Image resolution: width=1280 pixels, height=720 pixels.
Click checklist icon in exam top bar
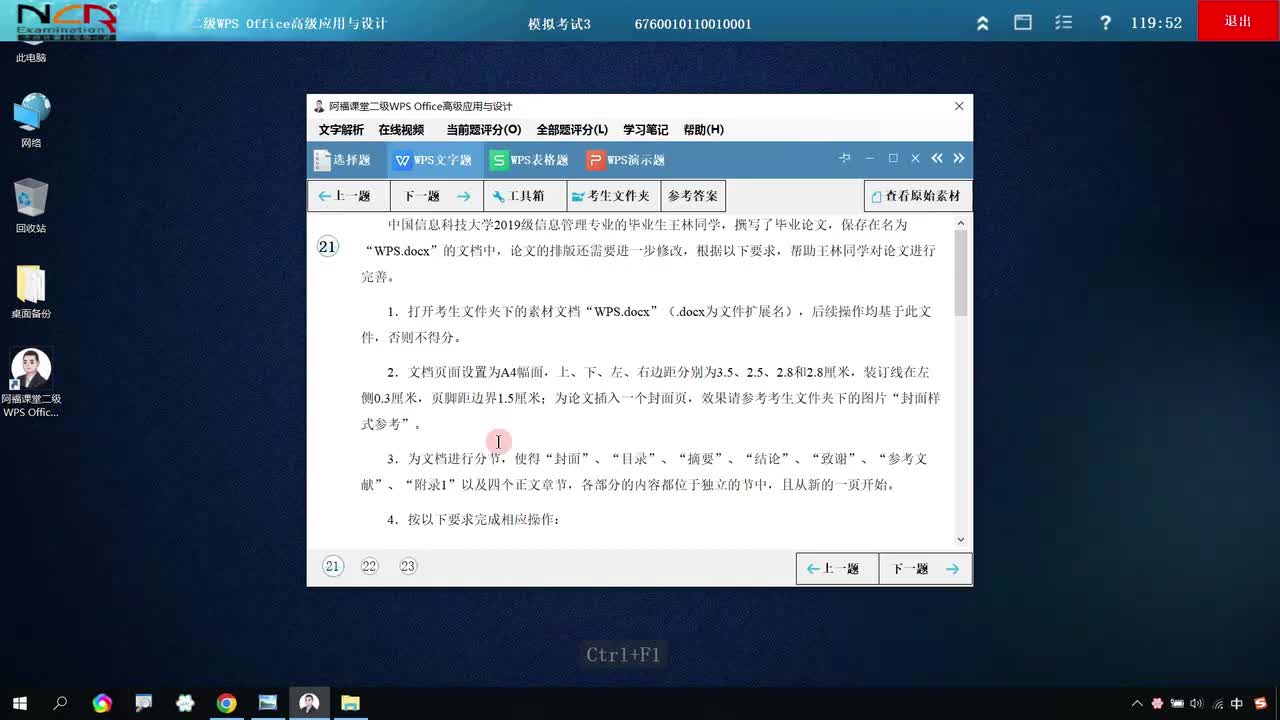click(1064, 22)
